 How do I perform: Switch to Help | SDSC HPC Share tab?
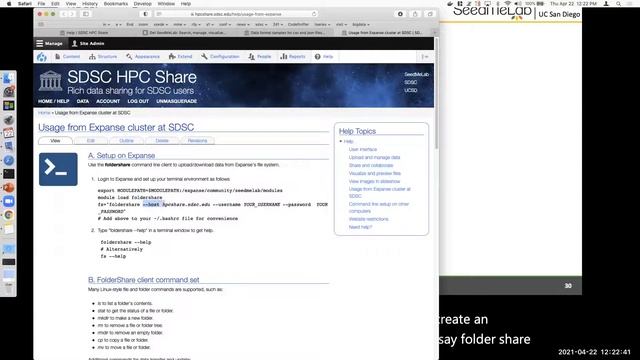pos(84,33)
